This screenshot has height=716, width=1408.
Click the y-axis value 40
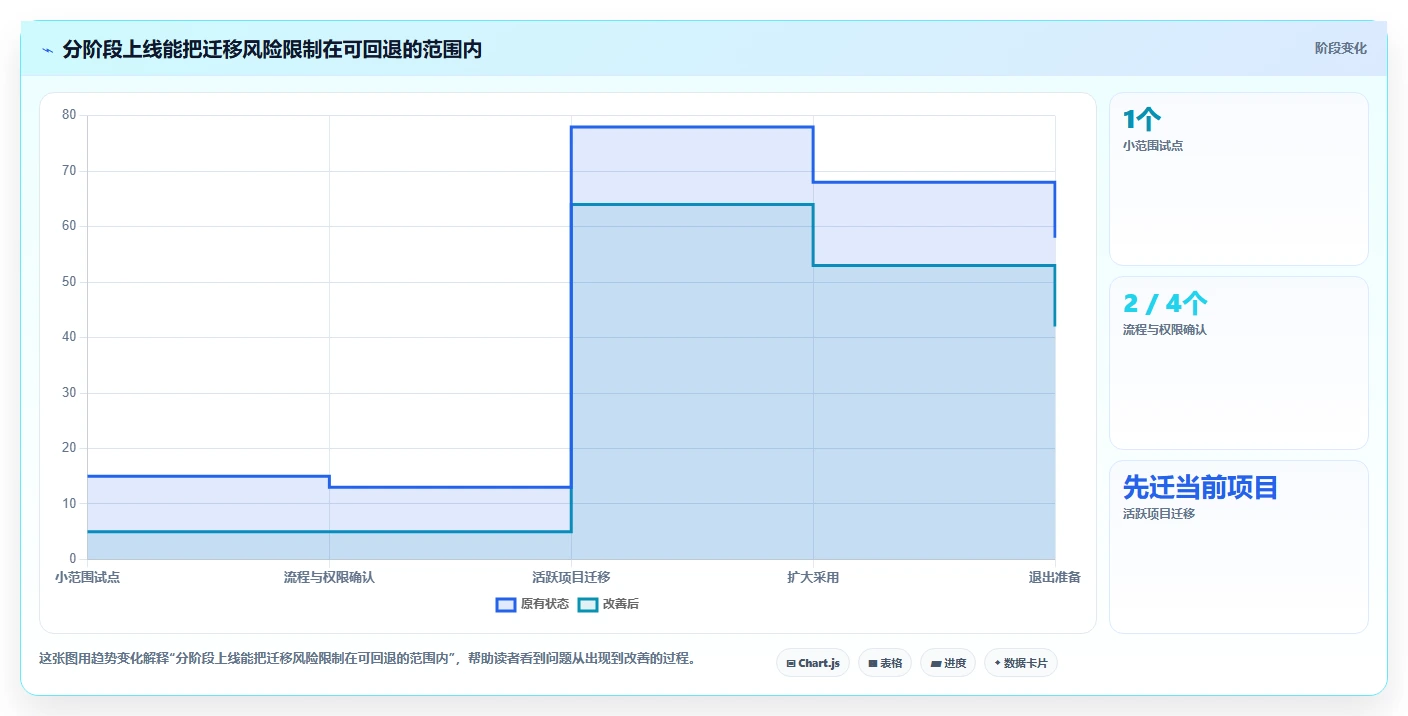[x=69, y=337]
